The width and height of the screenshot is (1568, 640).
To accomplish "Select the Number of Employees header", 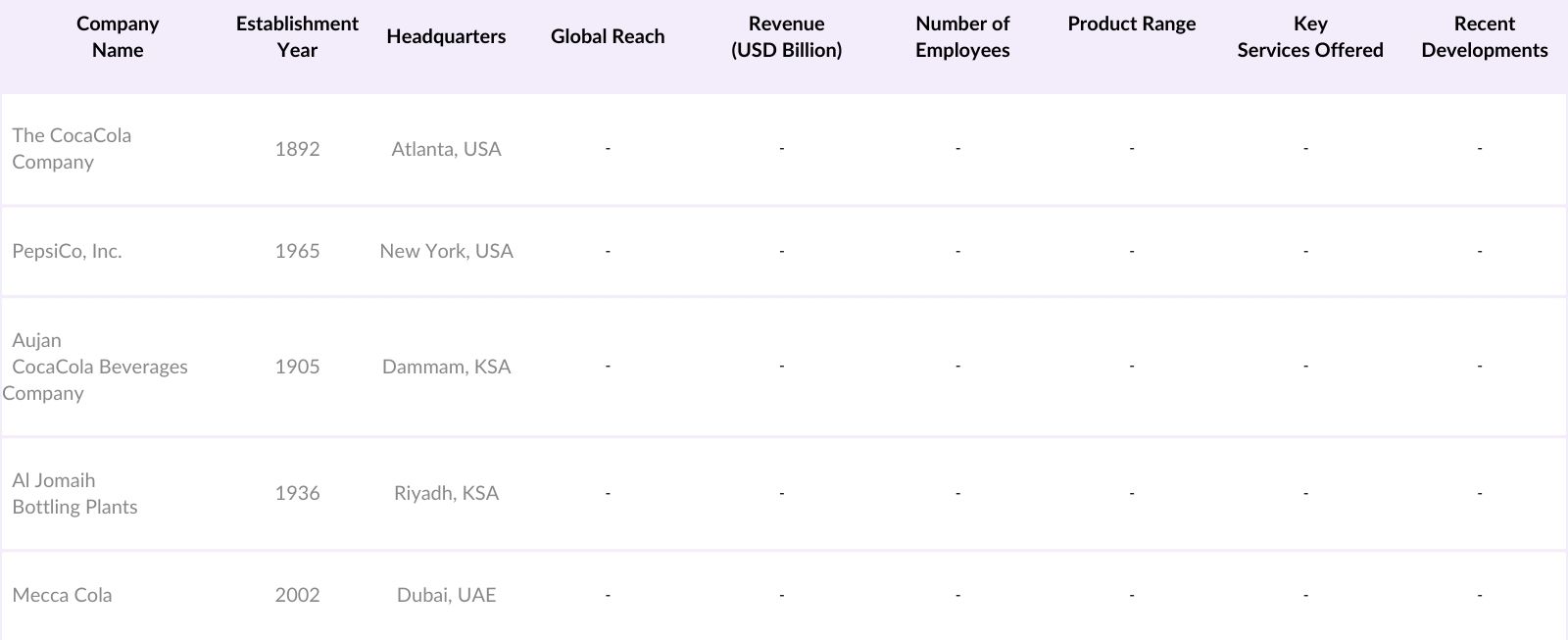I will click(962, 36).
